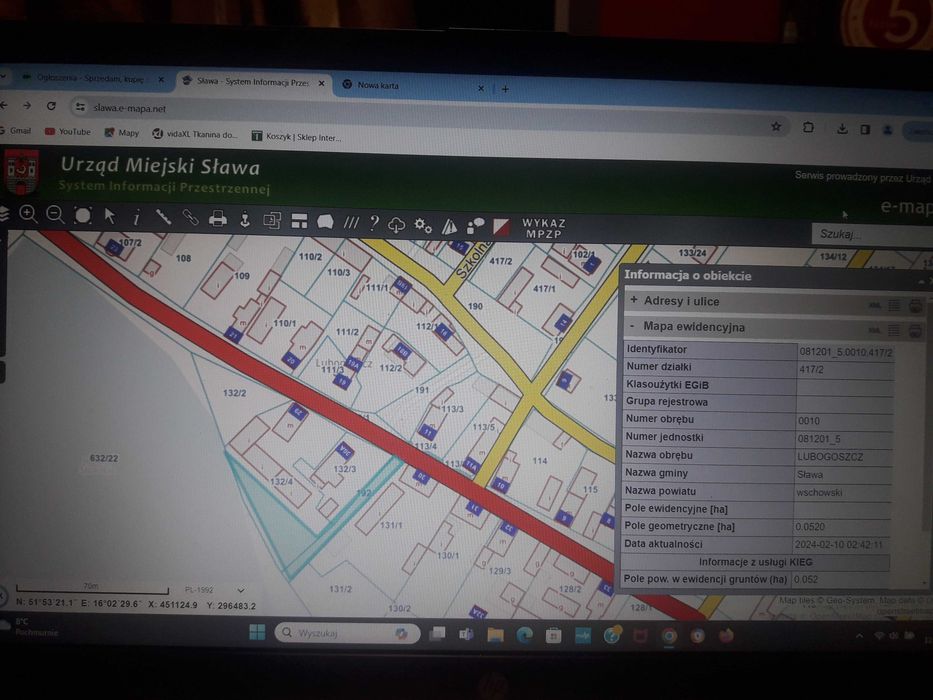Activate the street view pegman tool

(245, 220)
